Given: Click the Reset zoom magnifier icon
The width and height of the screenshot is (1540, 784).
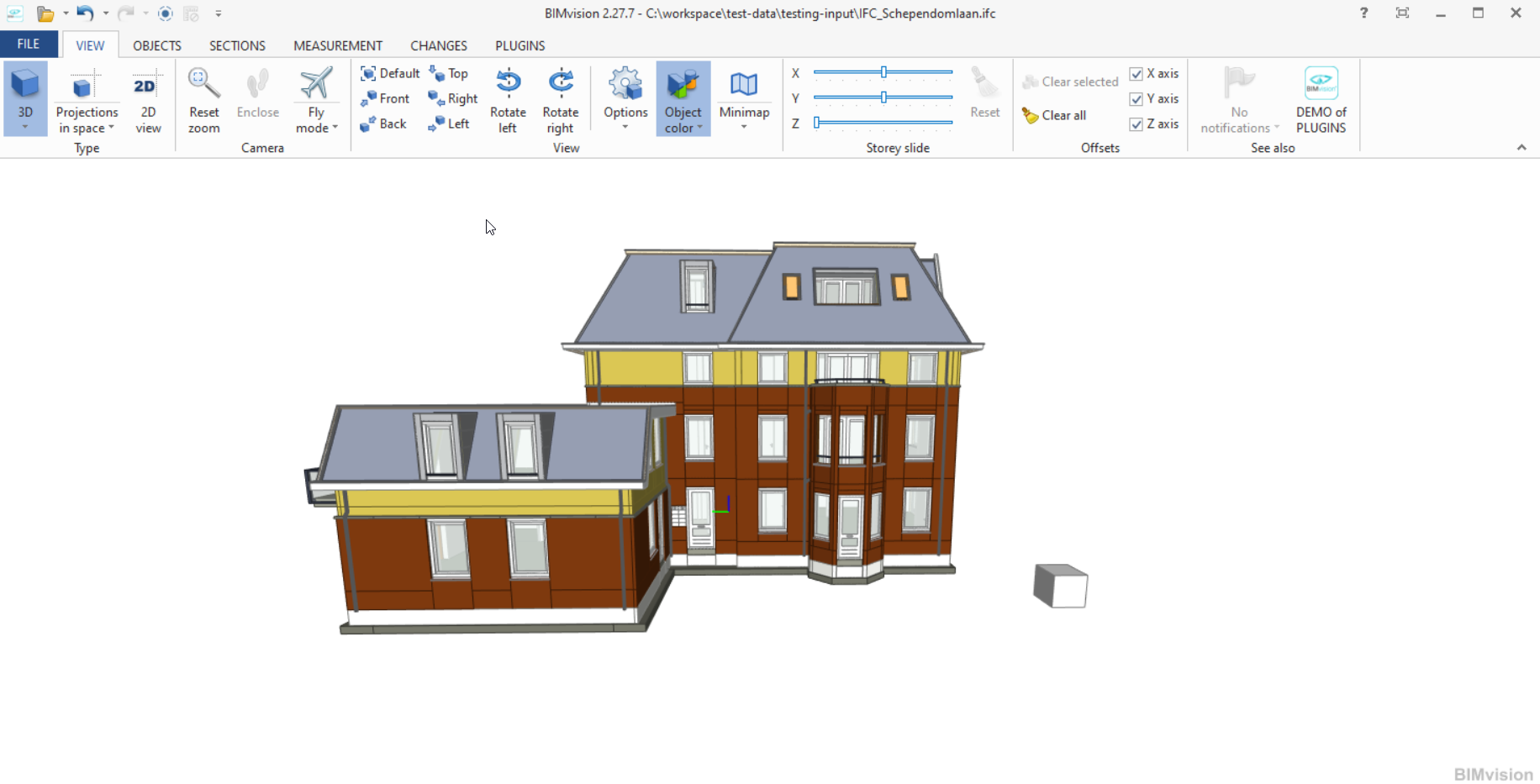Looking at the screenshot, I should [203, 84].
